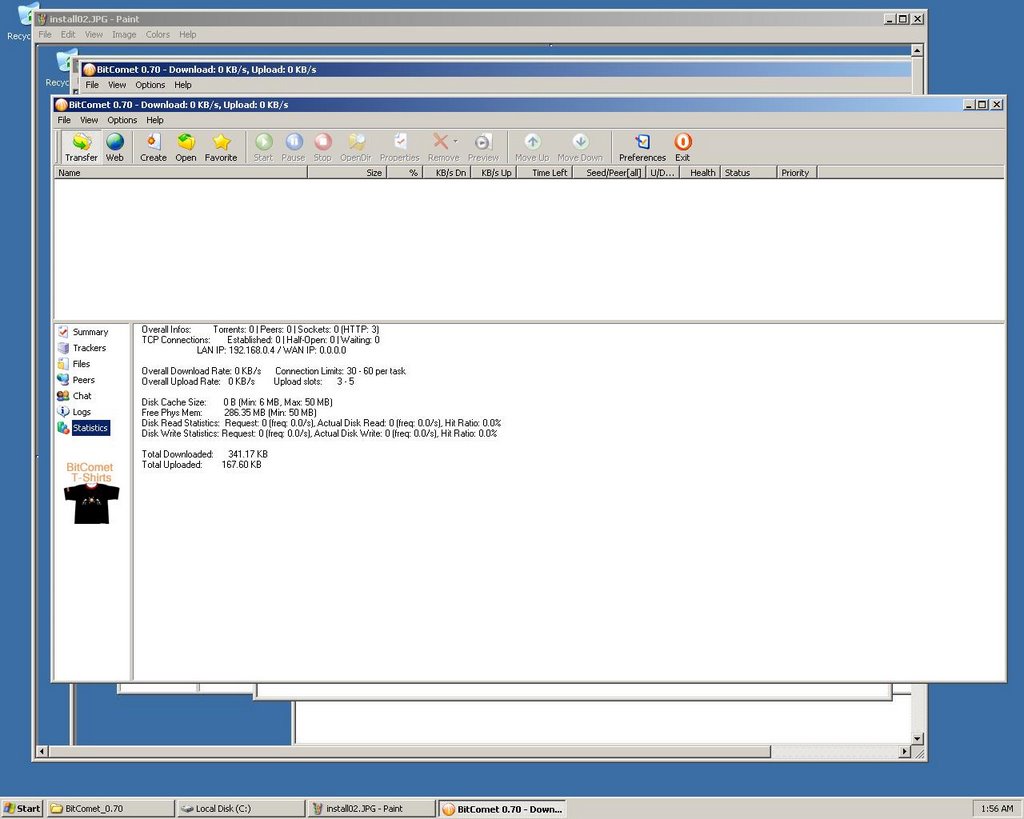Select Files in the side panel

tap(74, 364)
